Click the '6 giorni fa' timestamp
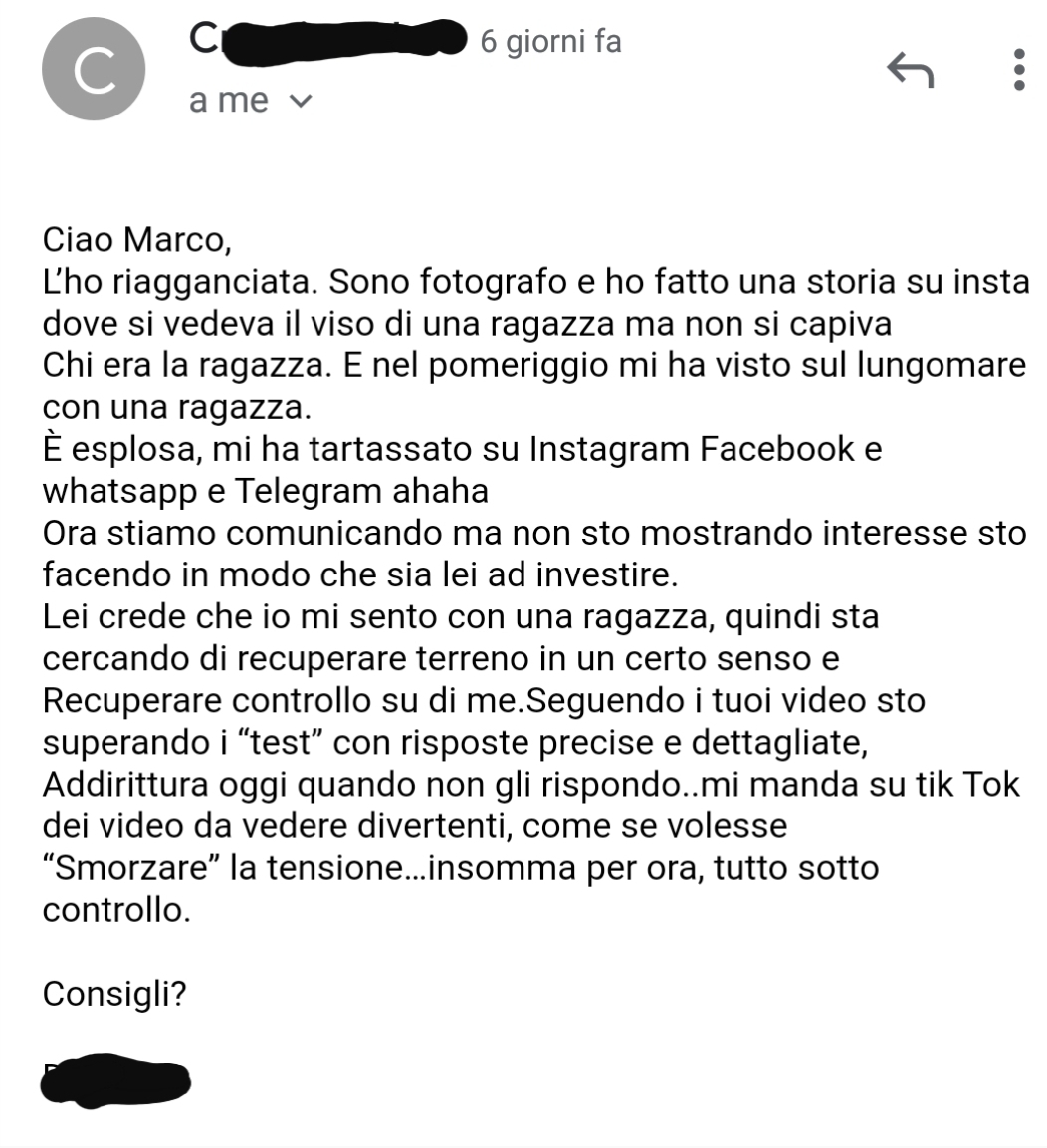The image size is (1047, 1148). click(x=550, y=41)
